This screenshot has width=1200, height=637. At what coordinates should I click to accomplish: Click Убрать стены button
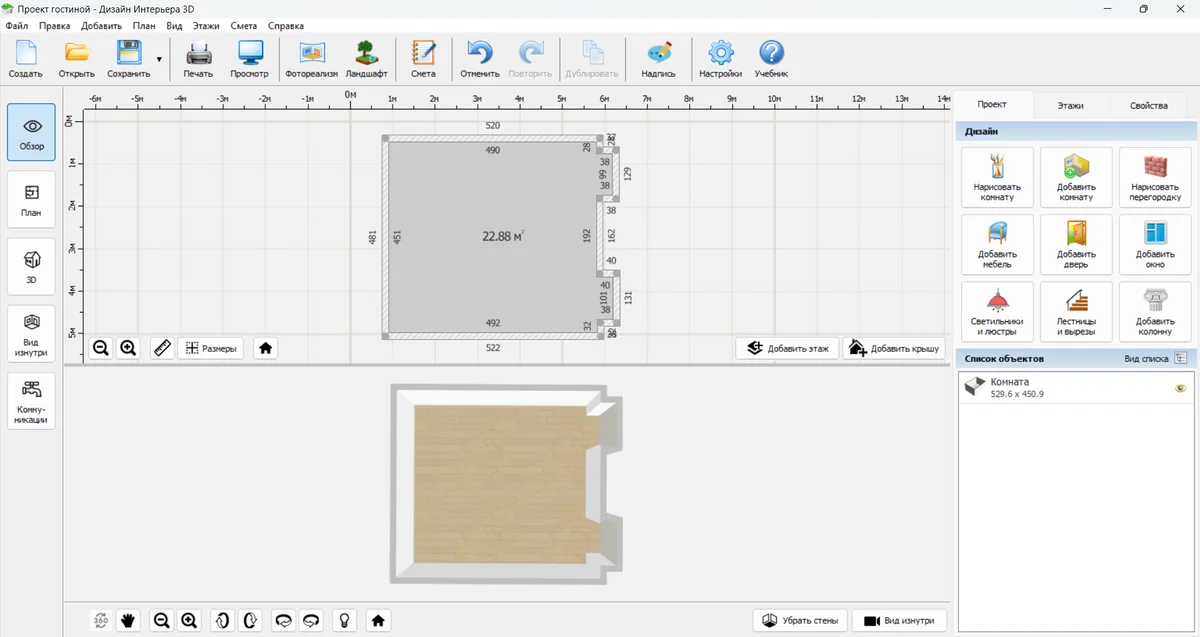pos(800,620)
